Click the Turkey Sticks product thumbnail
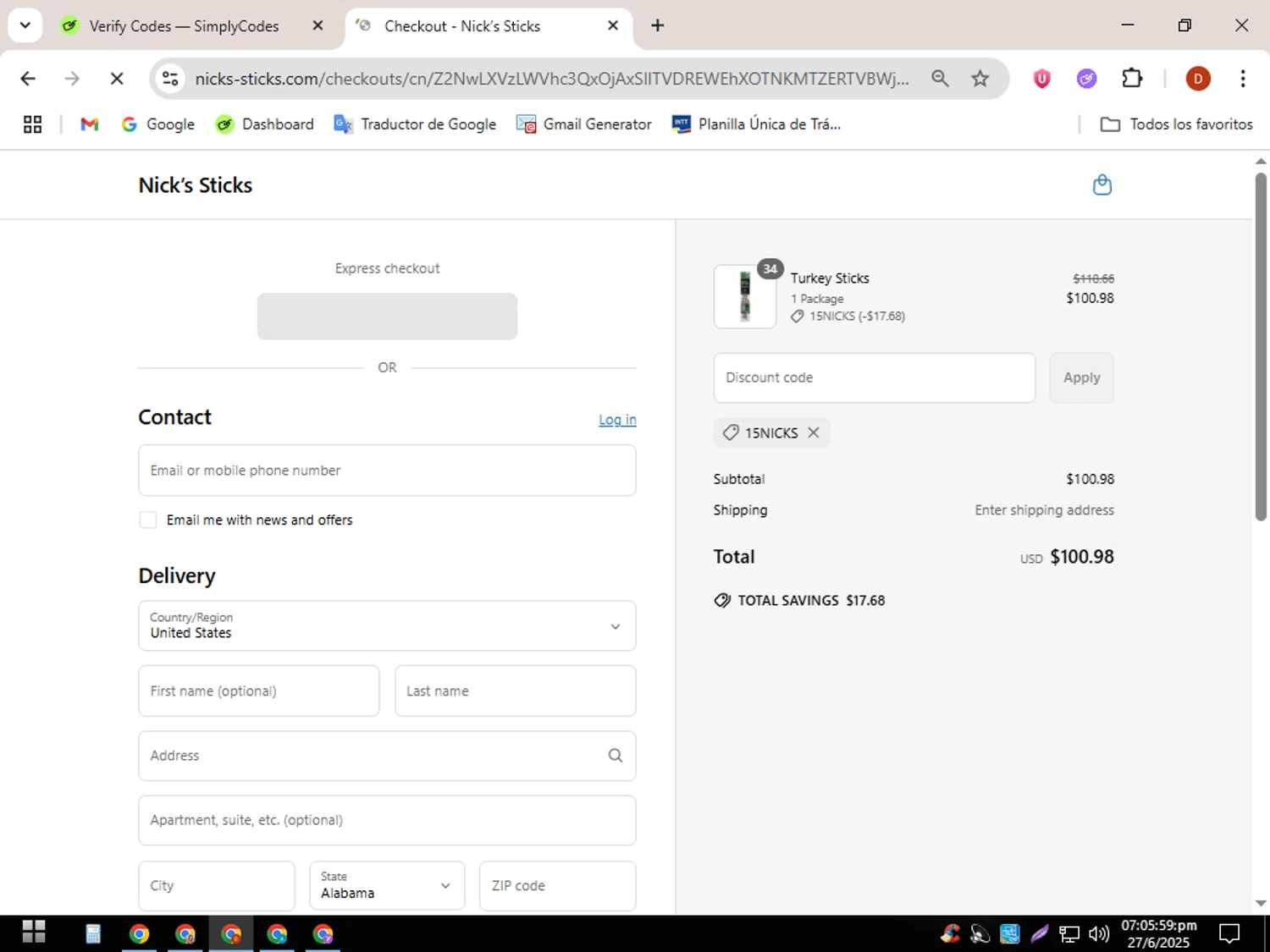1270x952 pixels. coord(745,297)
